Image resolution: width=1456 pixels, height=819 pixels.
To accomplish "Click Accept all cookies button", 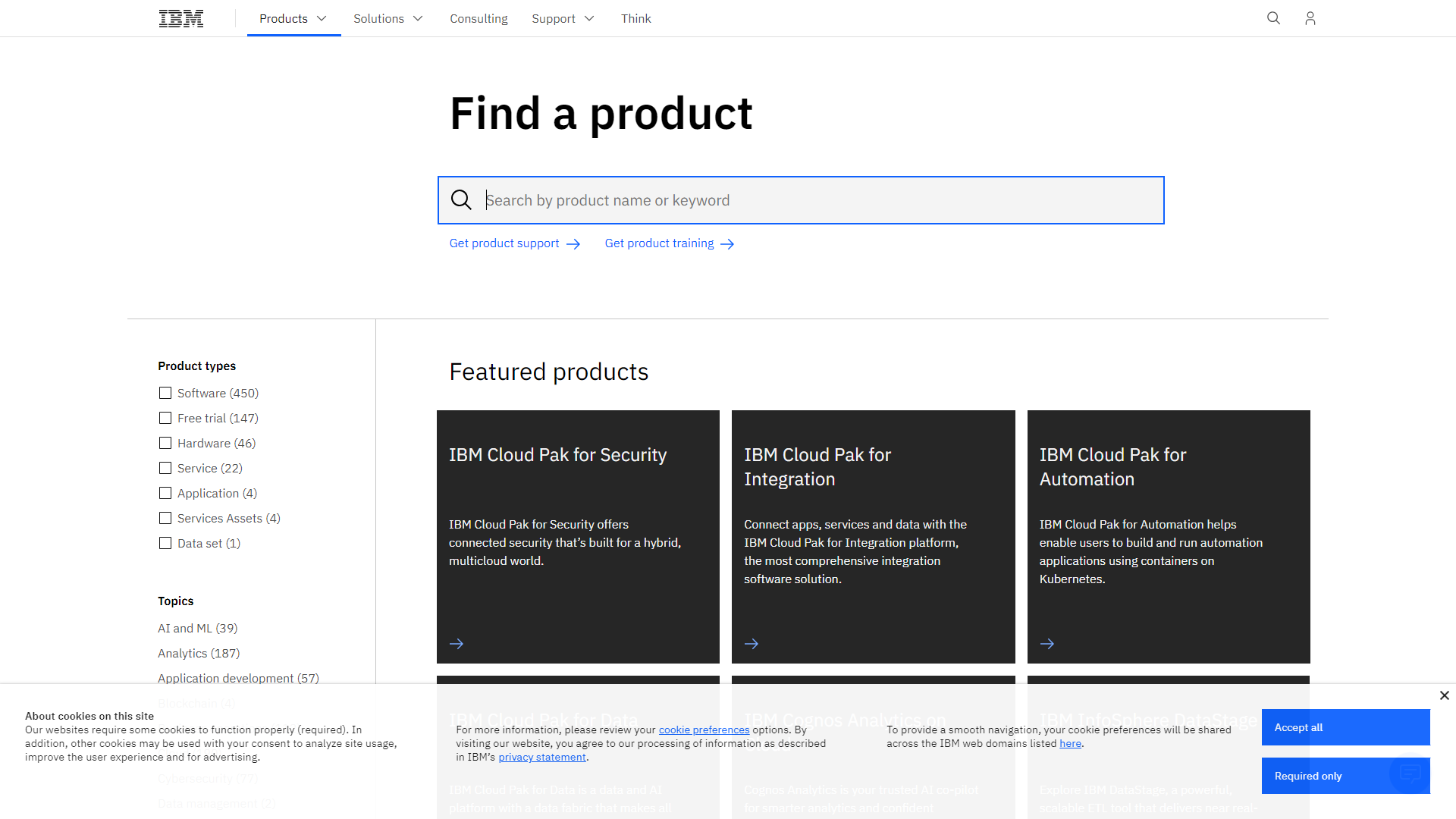I will (x=1345, y=727).
